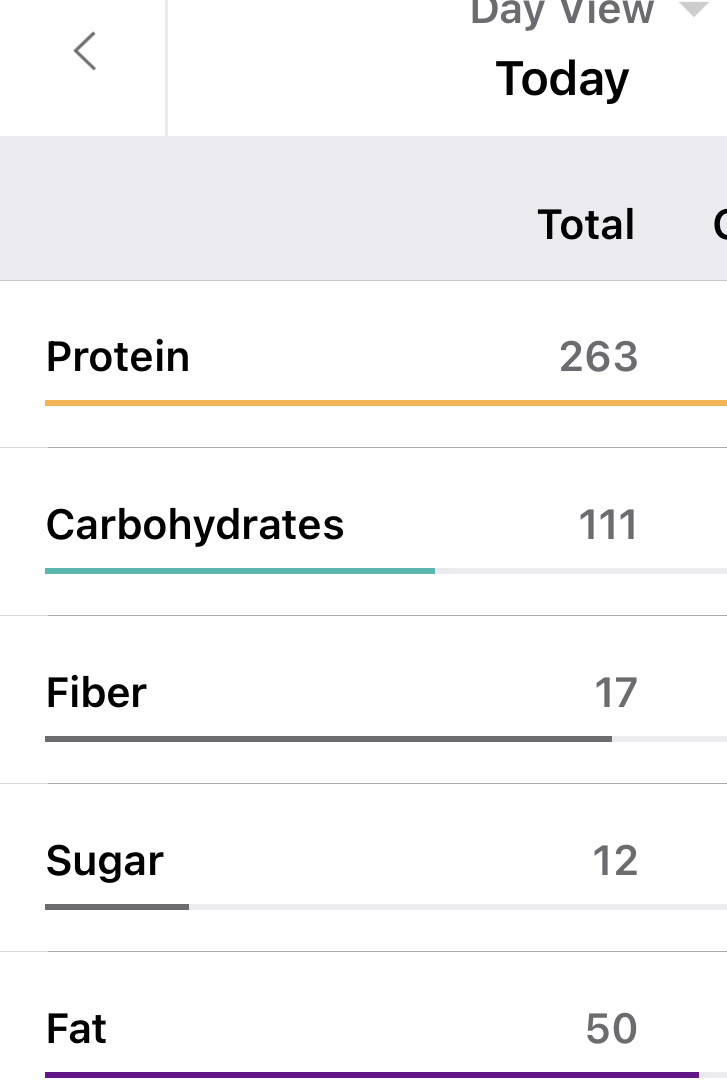Tap the back chevron arrow
This screenshot has height=1083, width=727.
(x=85, y=51)
